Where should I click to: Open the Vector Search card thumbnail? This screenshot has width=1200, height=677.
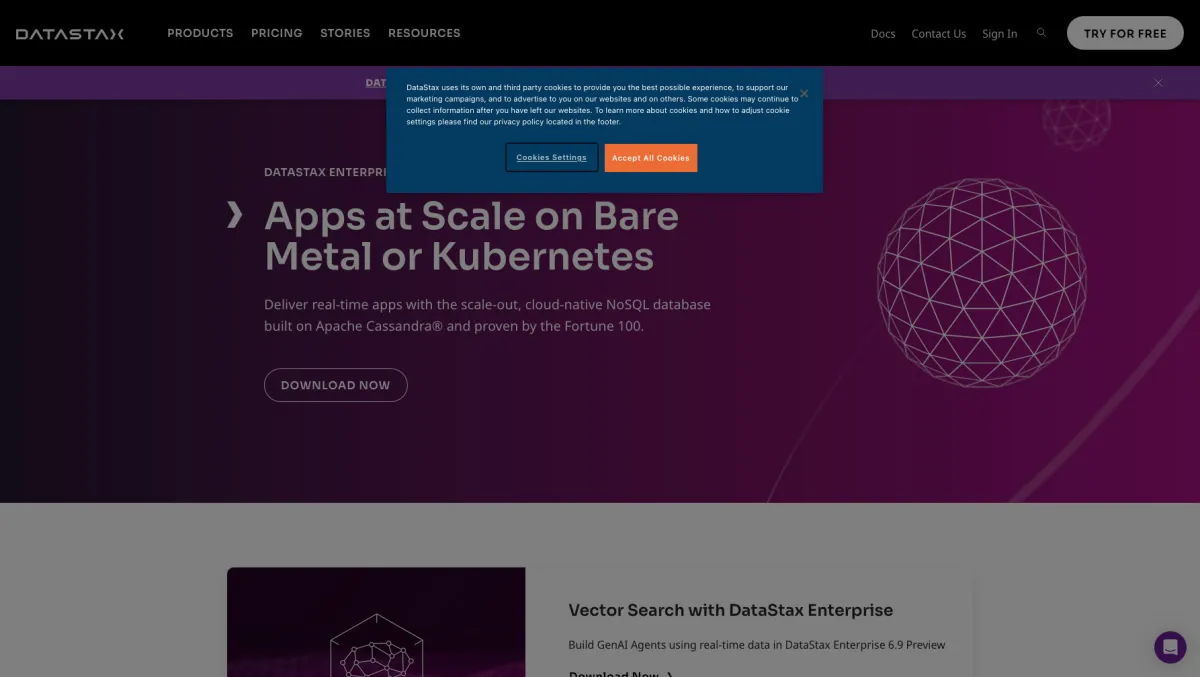(376, 622)
